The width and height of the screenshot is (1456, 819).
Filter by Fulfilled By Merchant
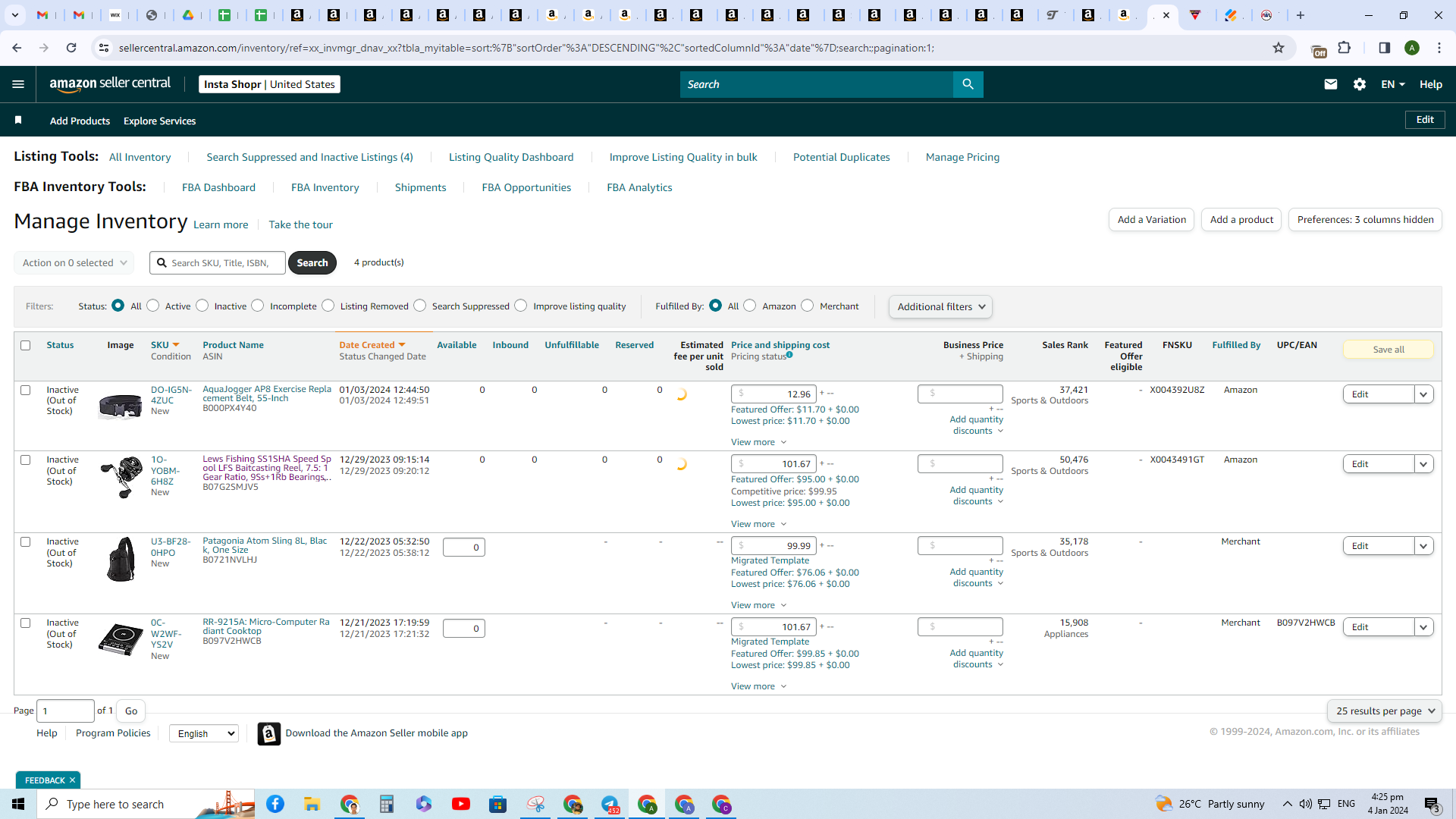pos(808,306)
